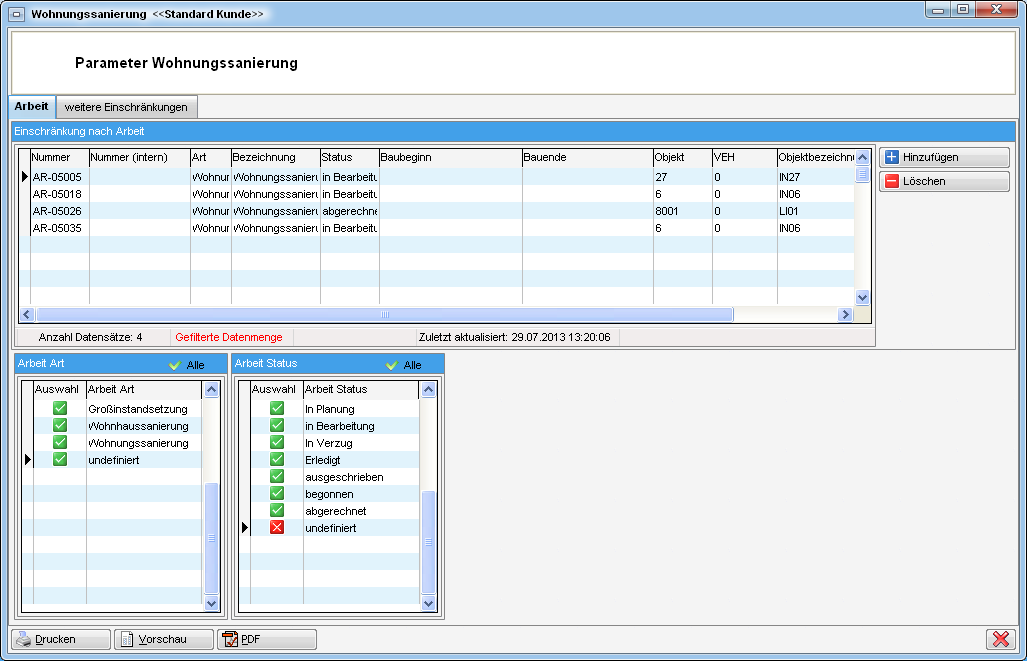Click the Anzahl Datensätze: 4 status entry
Image resolution: width=1027 pixels, height=661 pixels.
click(x=90, y=337)
